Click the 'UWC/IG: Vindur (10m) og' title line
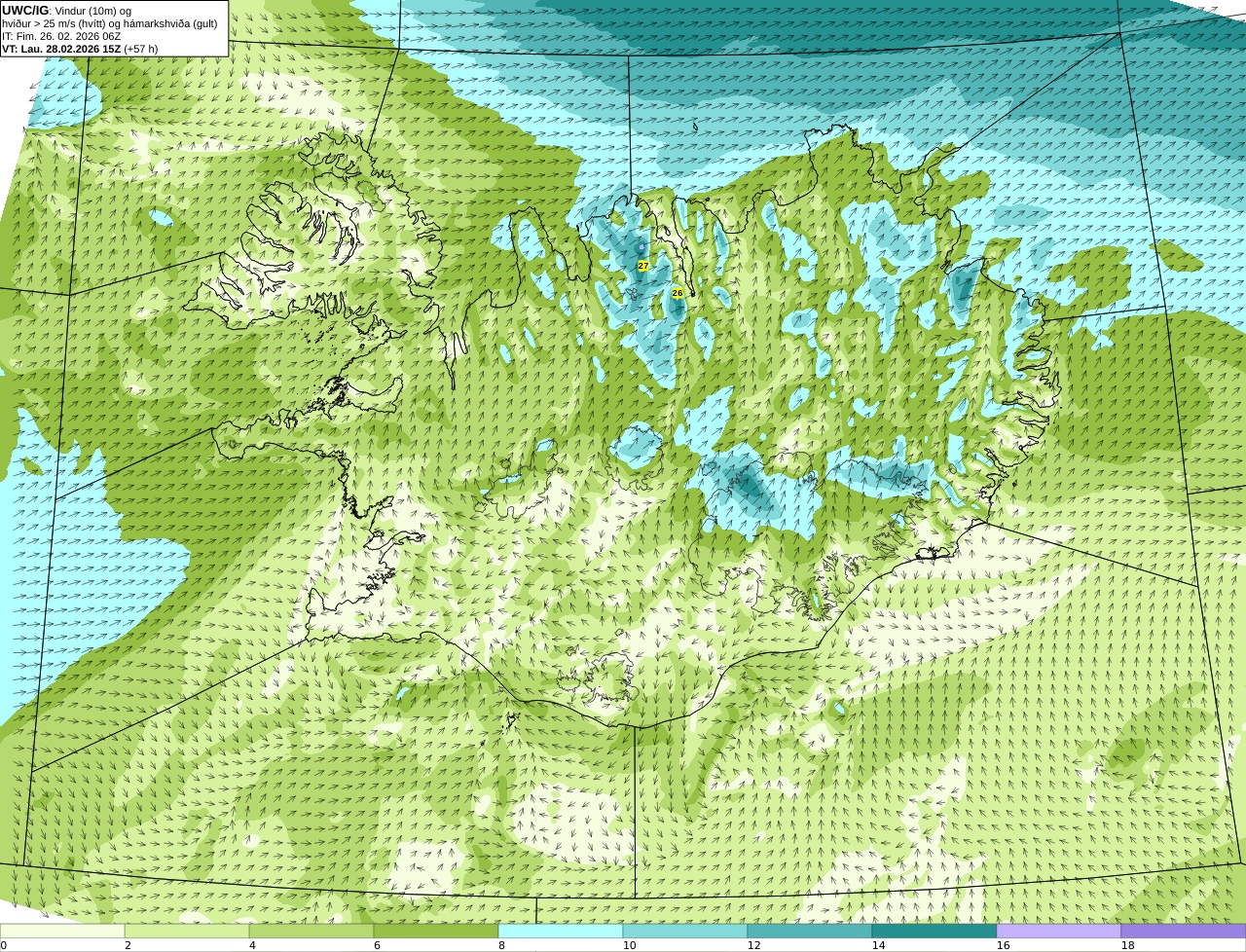The width and height of the screenshot is (1246, 952). click(x=67, y=11)
